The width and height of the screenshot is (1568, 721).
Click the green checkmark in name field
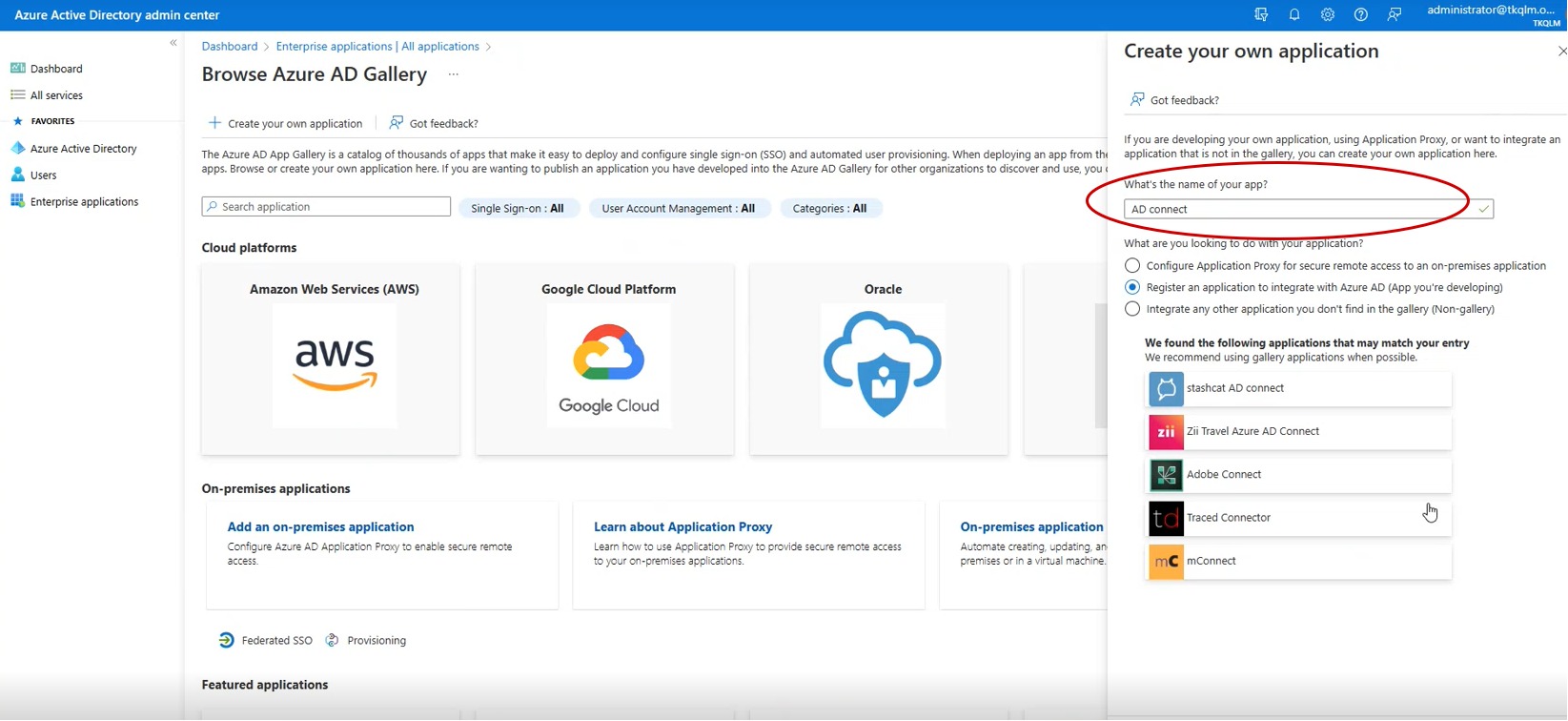pos(1483,209)
